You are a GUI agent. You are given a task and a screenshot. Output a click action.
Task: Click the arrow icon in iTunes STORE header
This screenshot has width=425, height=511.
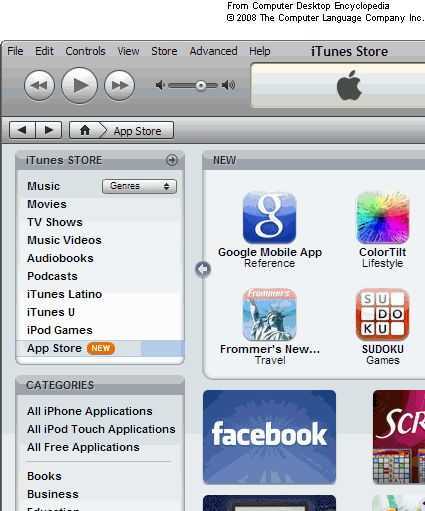pyautogui.click(x=172, y=160)
